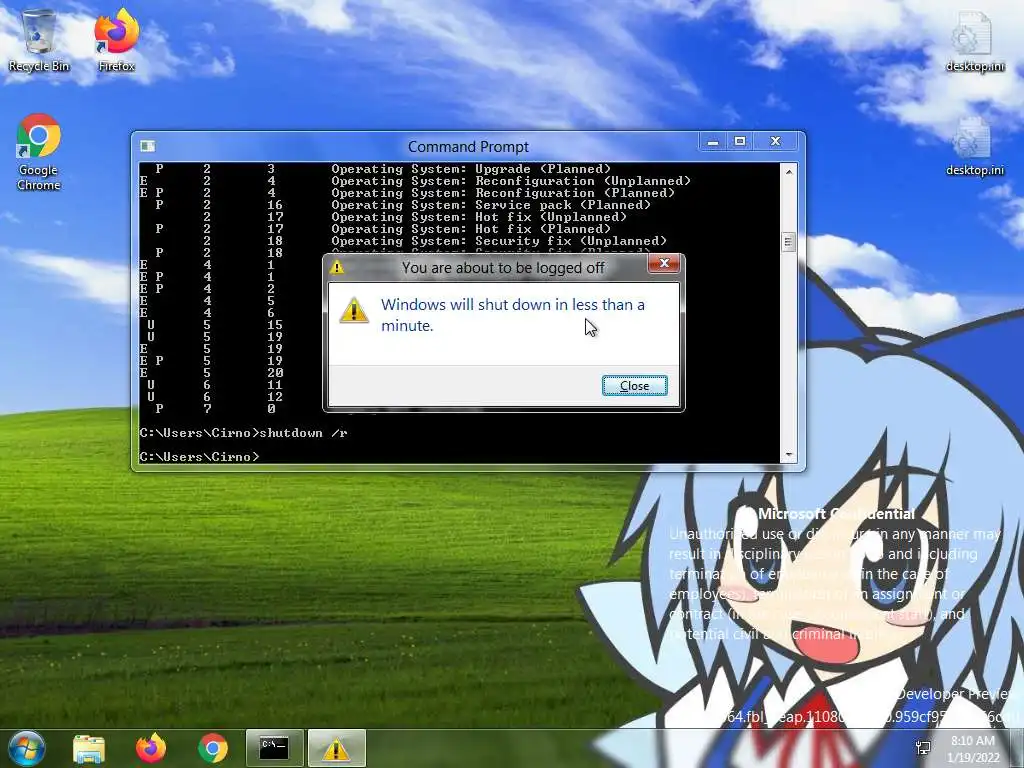Minimize the Command Prompt window
The image size is (1024, 768).
pyautogui.click(x=713, y=141)
